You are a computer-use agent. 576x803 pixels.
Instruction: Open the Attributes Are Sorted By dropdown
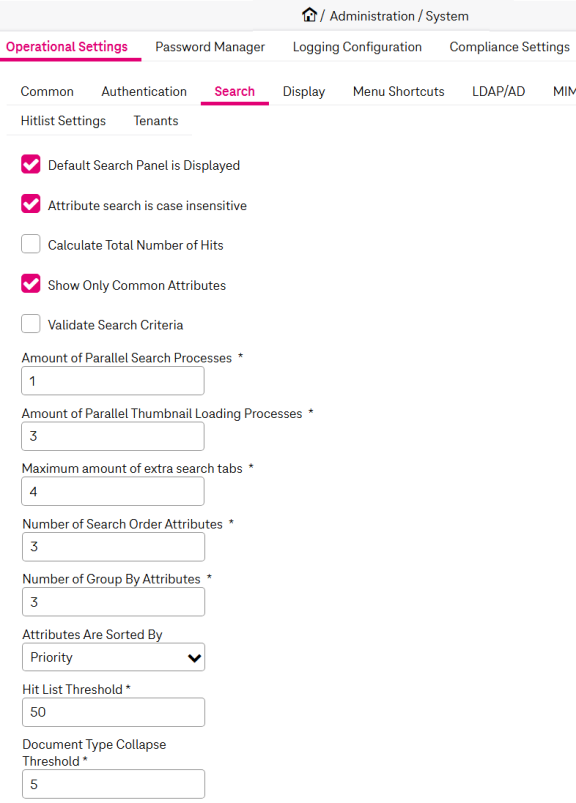pos(113,657)
